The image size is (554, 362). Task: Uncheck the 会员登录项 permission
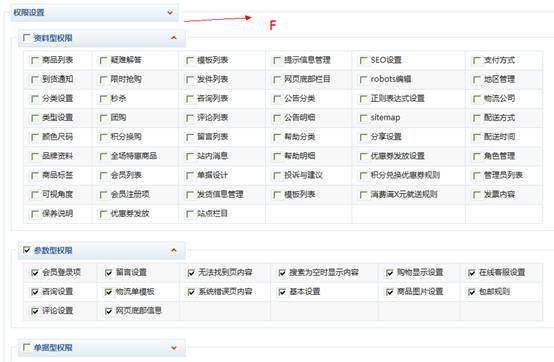[35, 273]
